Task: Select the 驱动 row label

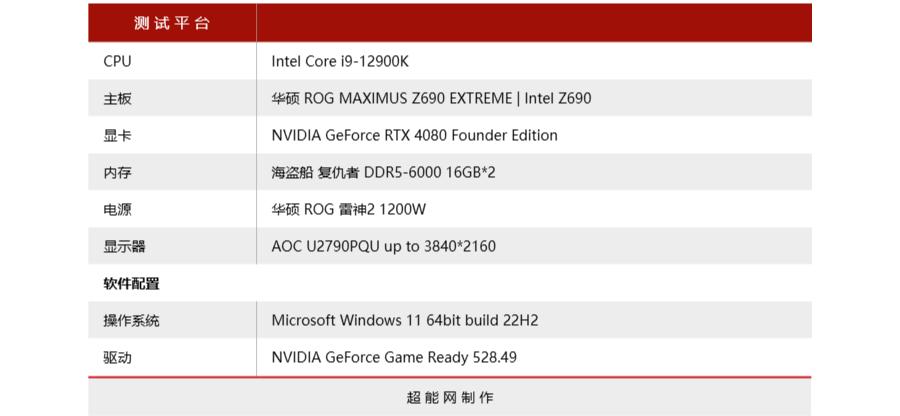Action: click(x=117, y=357)
